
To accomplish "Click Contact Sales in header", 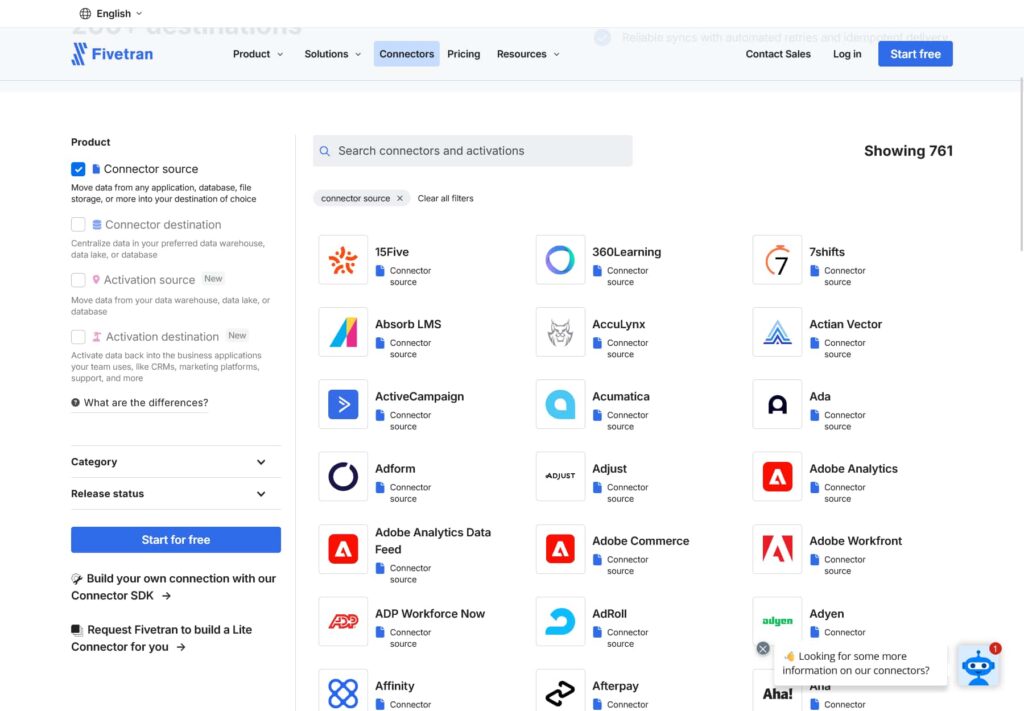I will pyautogui.click(x=778, y=54).
